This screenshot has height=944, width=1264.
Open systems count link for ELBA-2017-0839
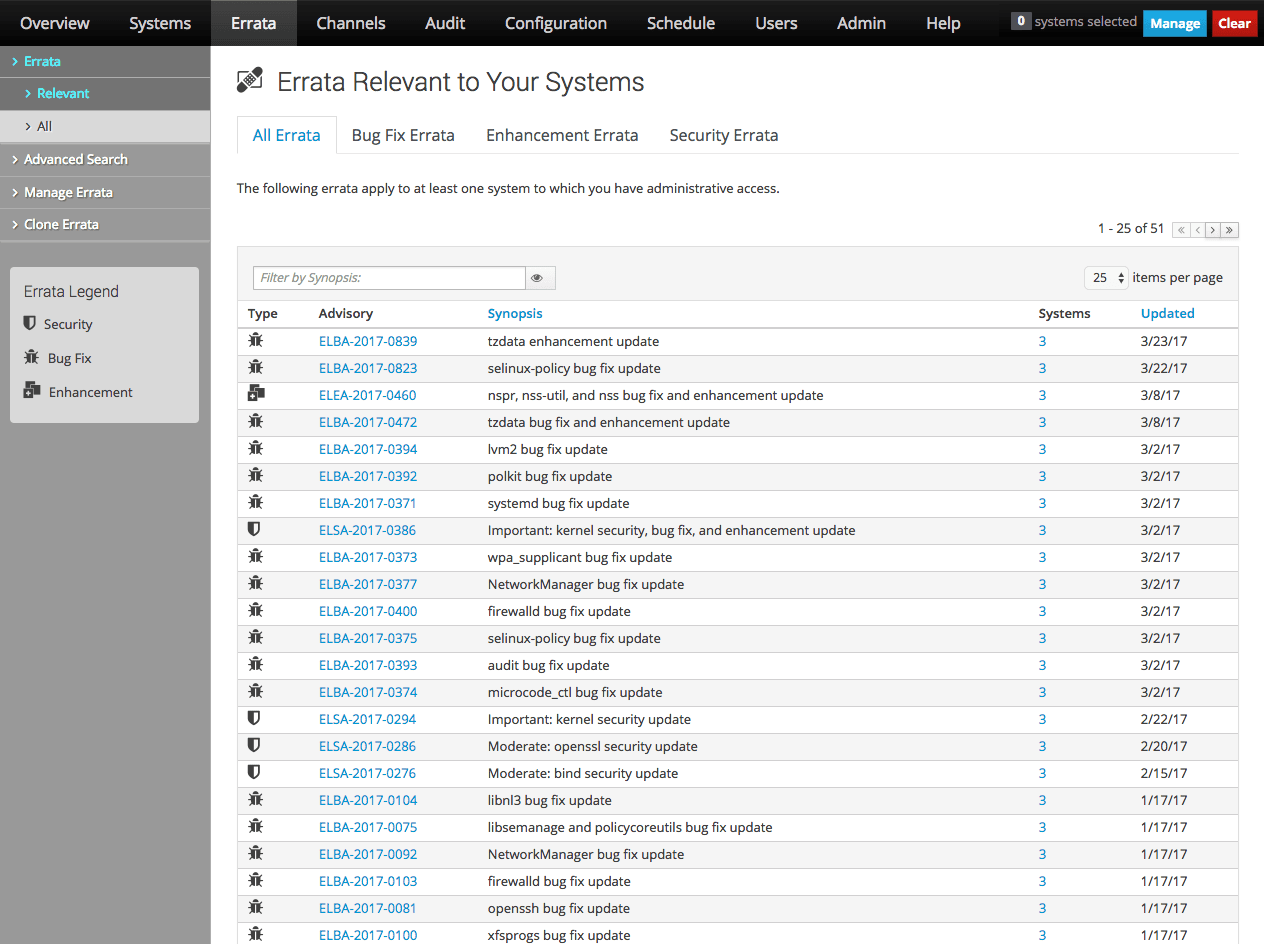1042,341
